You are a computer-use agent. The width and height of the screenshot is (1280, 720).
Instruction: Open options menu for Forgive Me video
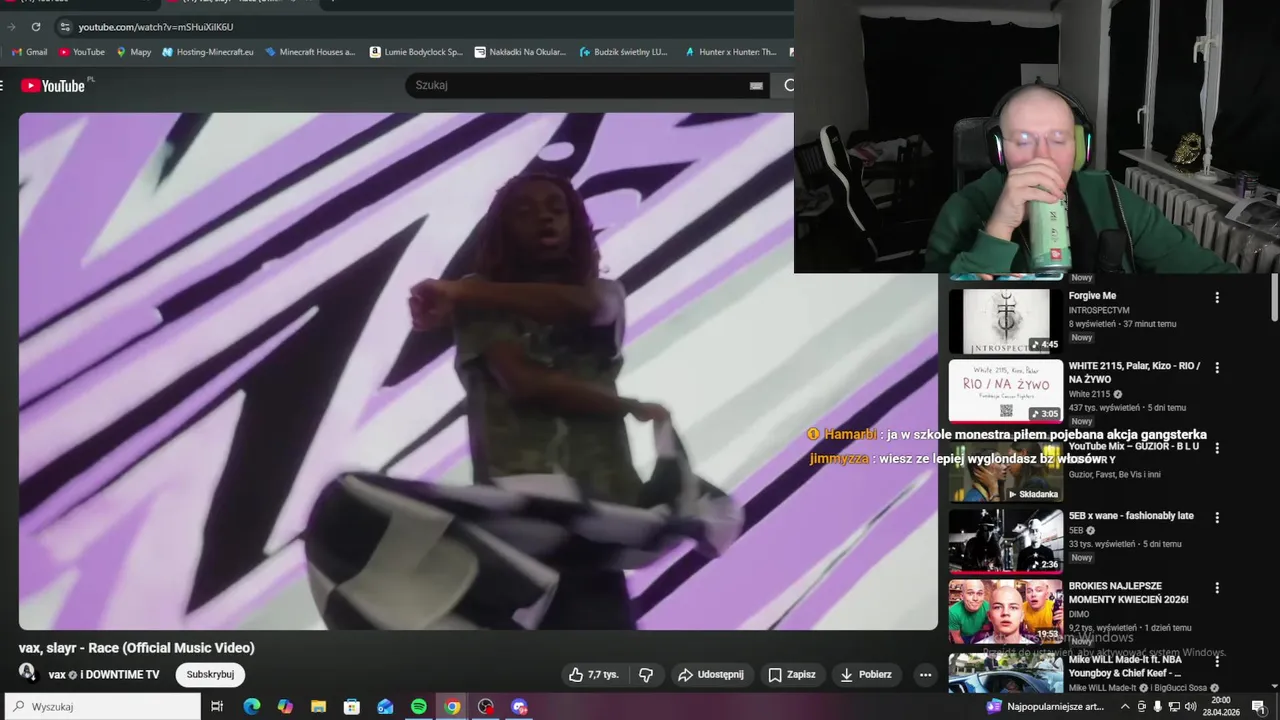pos(1217,297)
